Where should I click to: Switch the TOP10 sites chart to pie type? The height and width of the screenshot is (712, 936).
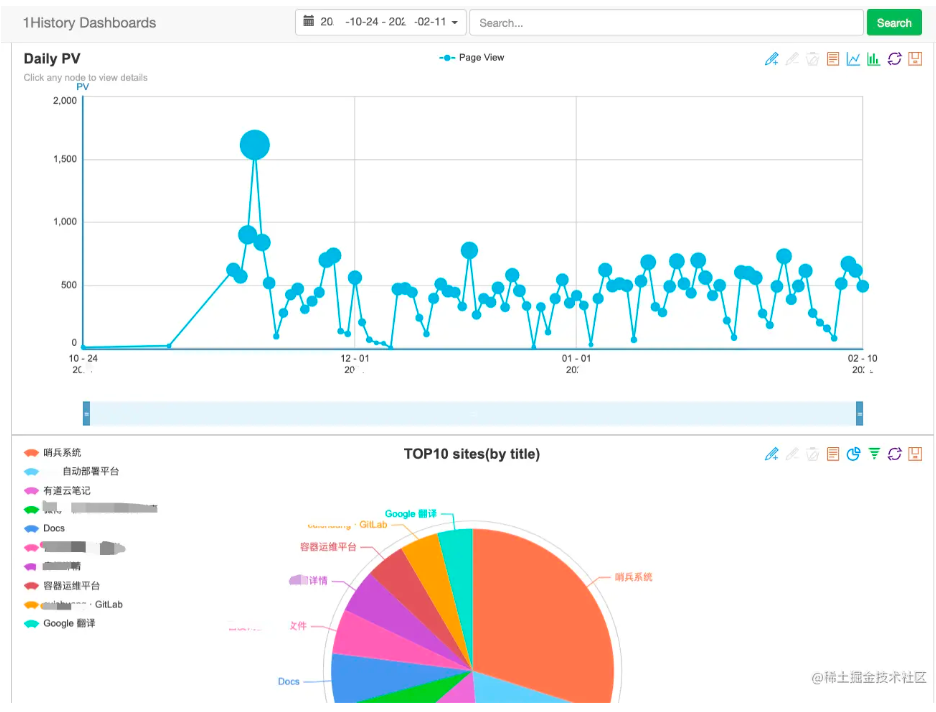coord(853,454)
